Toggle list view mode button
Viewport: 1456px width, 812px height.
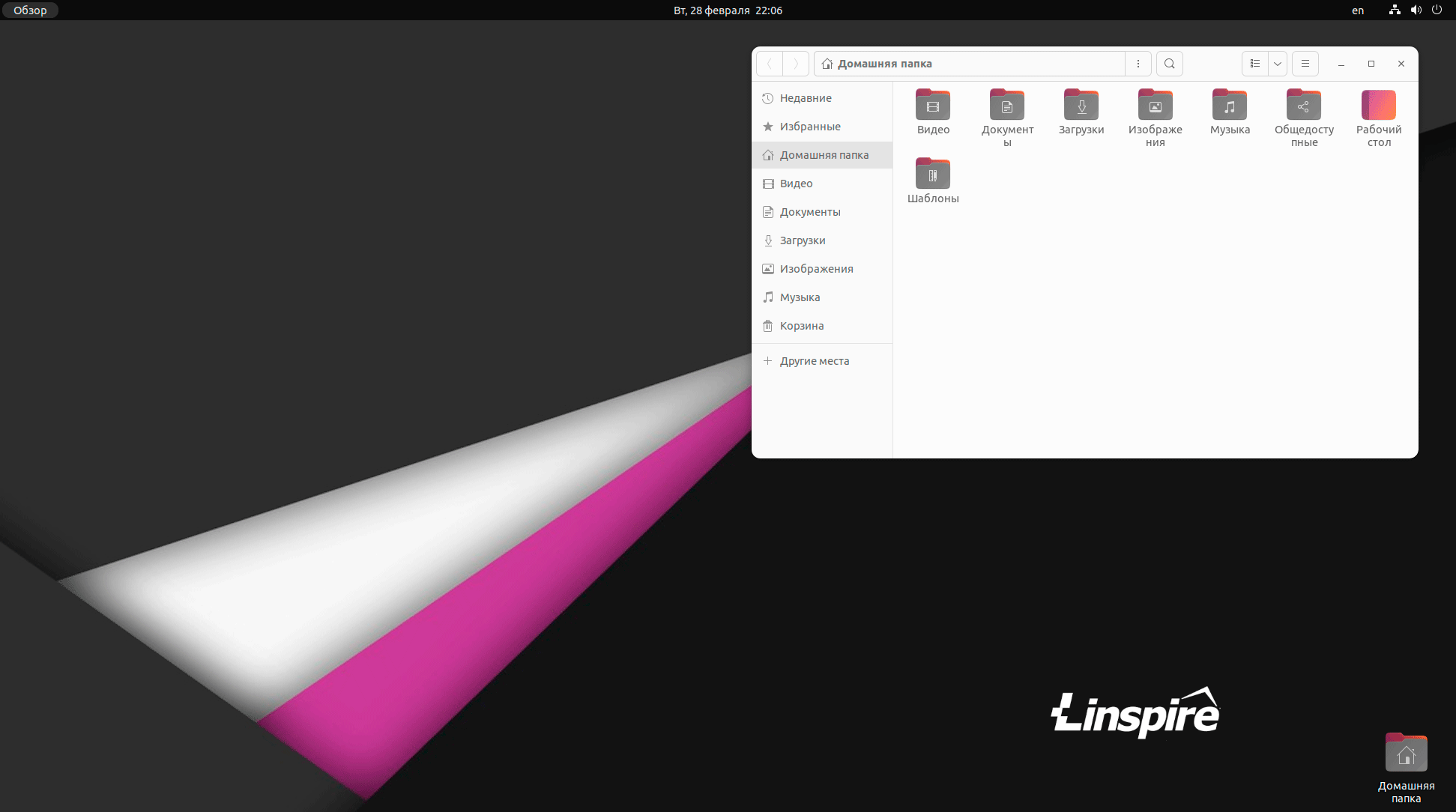[x=1255, y=64]
